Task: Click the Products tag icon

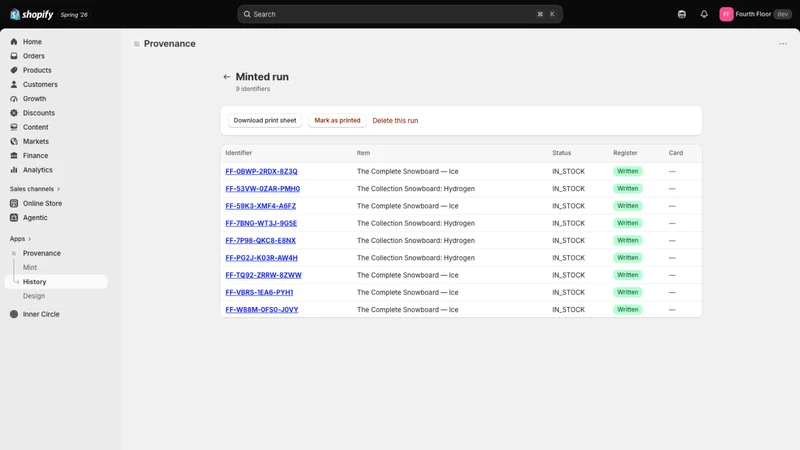Action: 14,70
